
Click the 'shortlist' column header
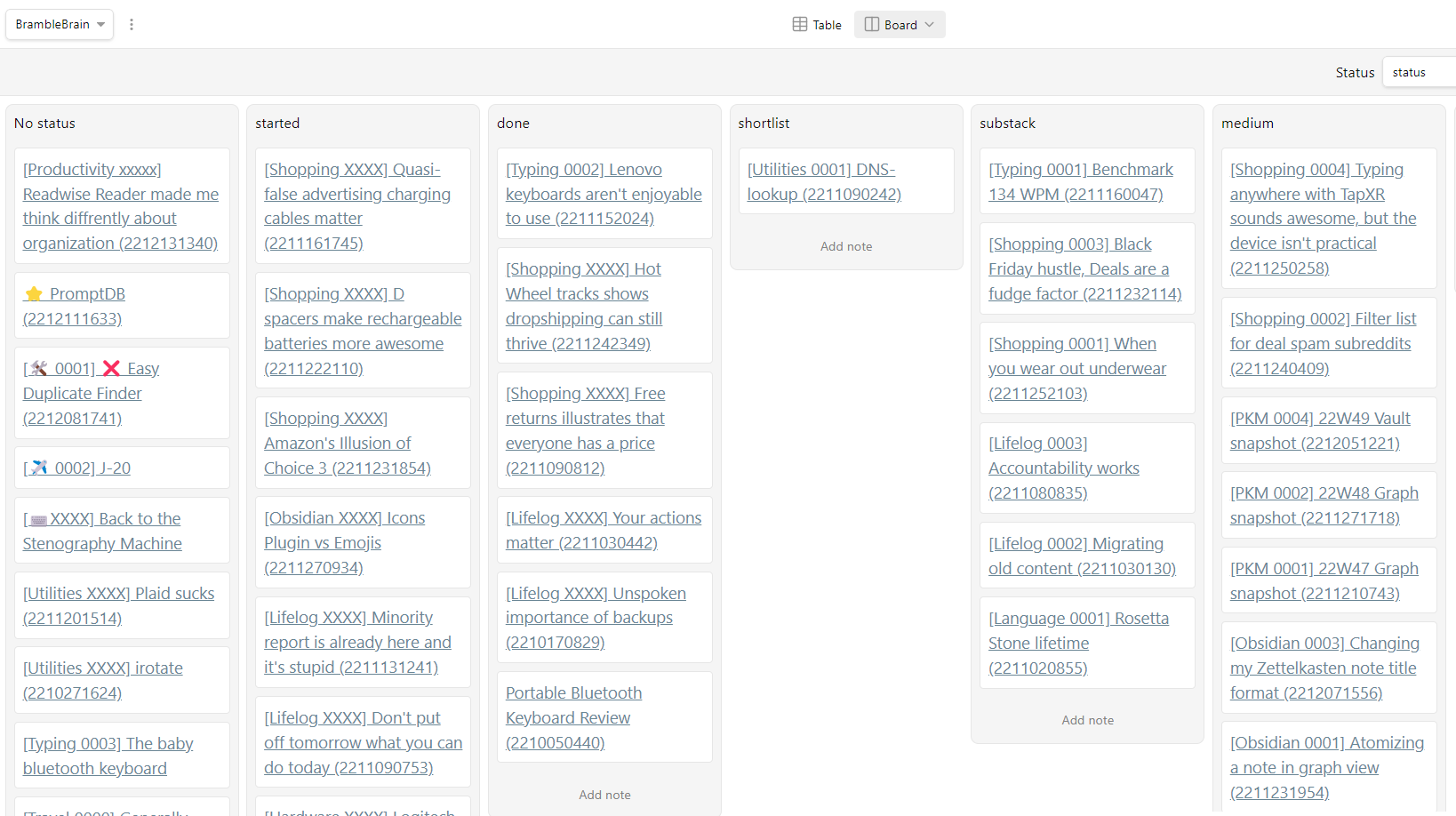coord(764,123)
